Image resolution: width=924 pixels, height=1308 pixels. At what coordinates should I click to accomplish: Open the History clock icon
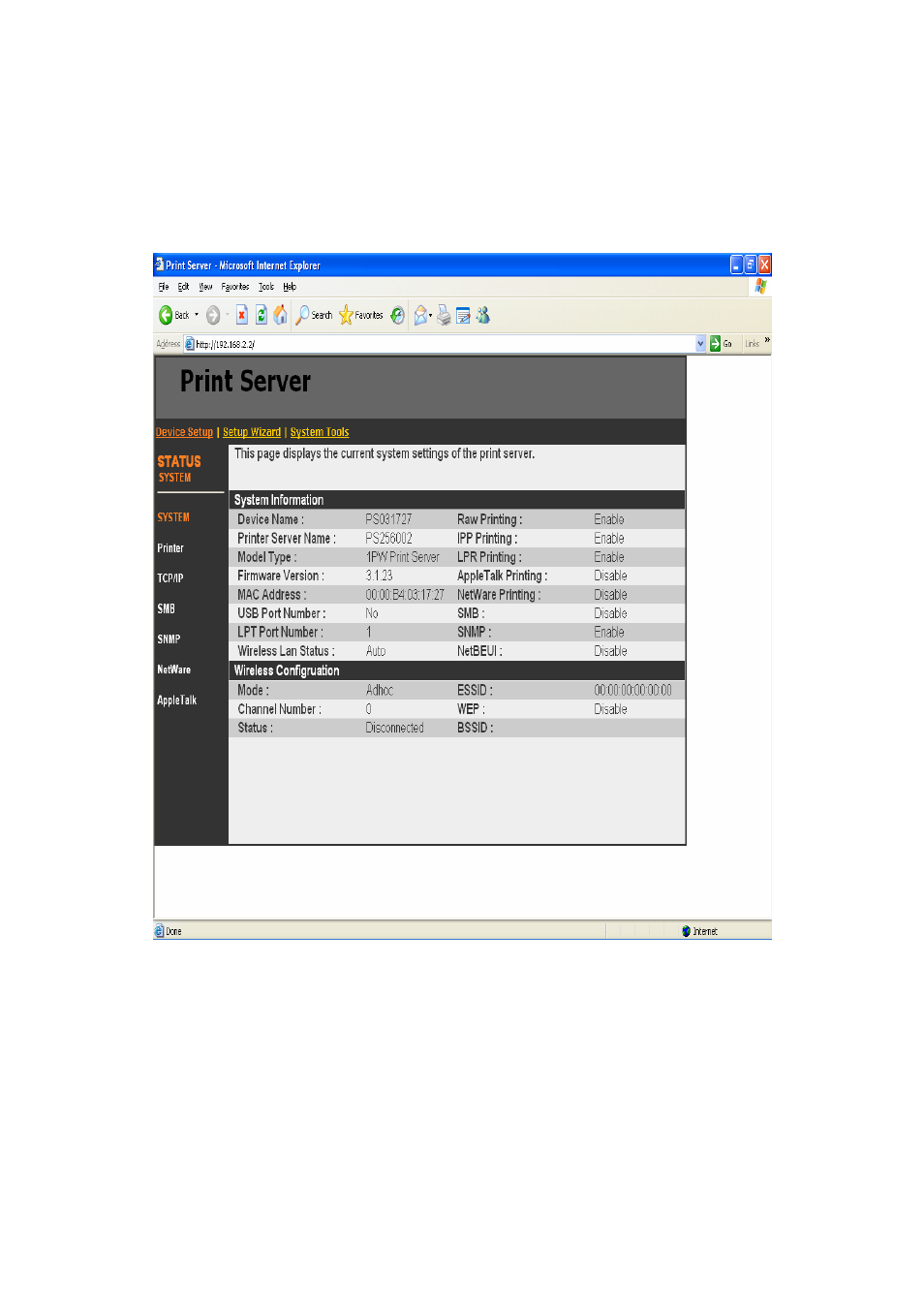(397, 315)
